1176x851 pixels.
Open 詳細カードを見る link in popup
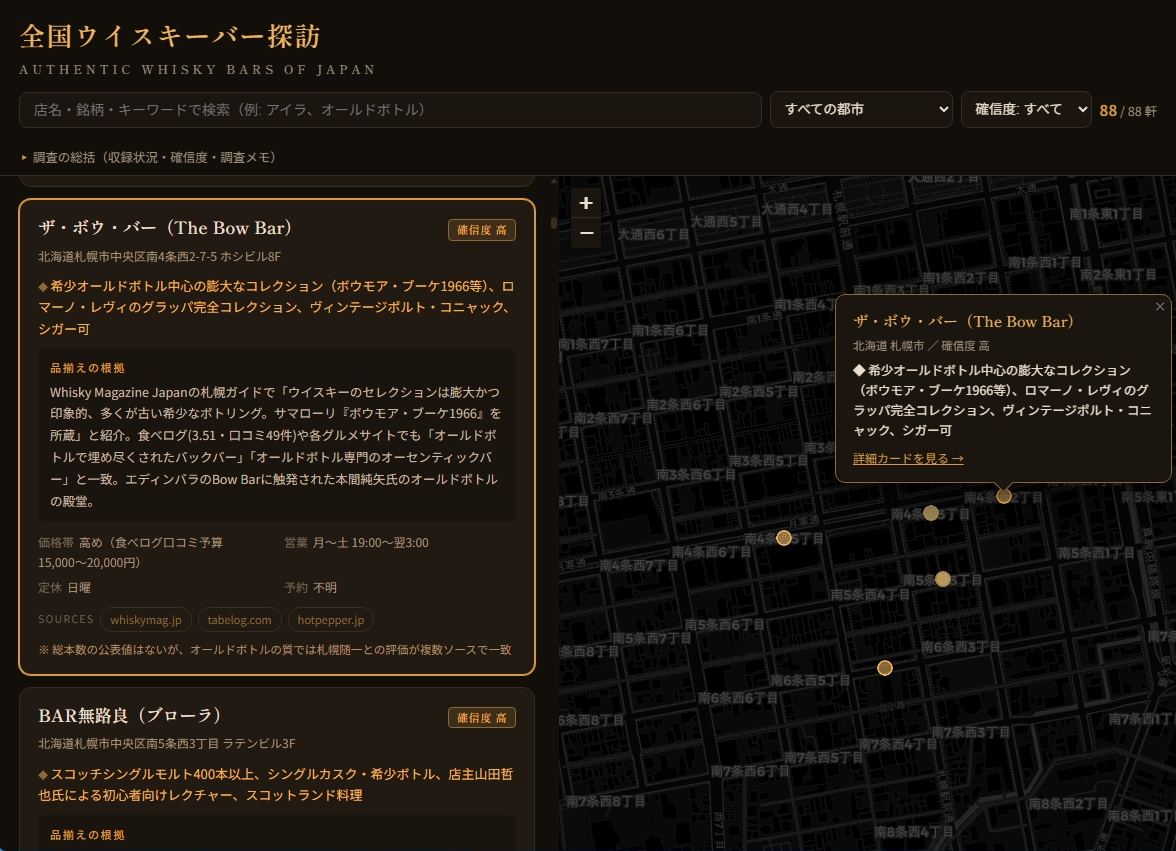tap(908, 458)
